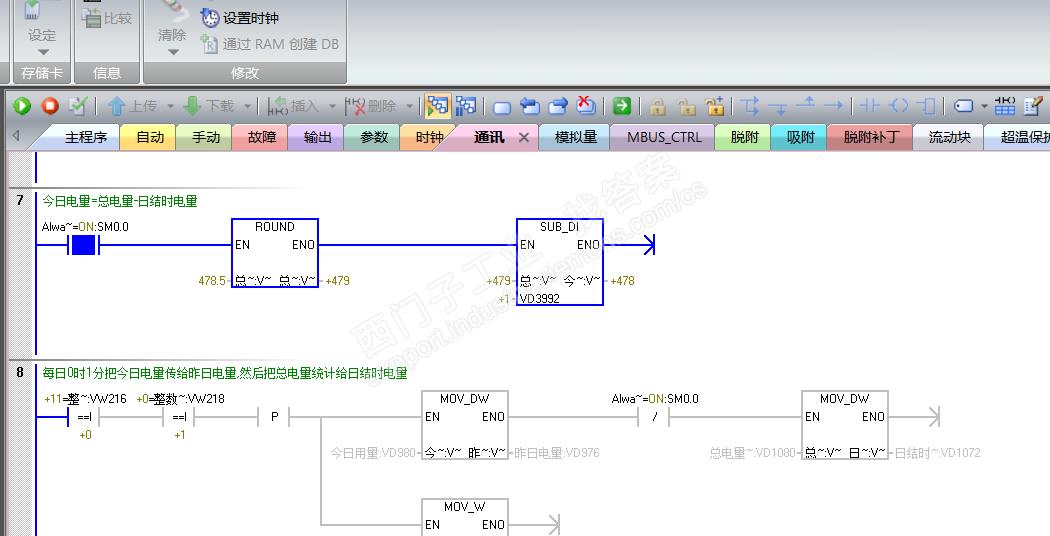
Task: Compile the program with the checkmark icon
Action: [78, 106]
